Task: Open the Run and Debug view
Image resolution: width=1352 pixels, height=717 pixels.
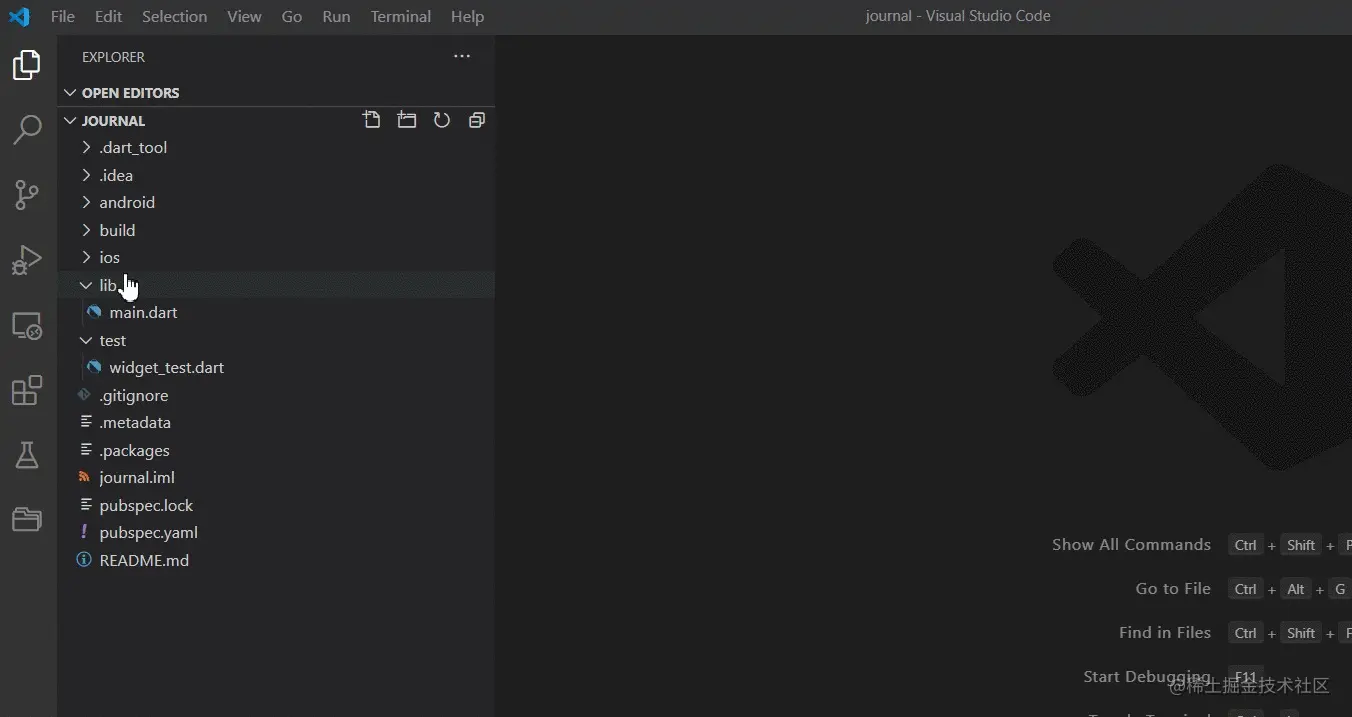Action: (27, 260)
